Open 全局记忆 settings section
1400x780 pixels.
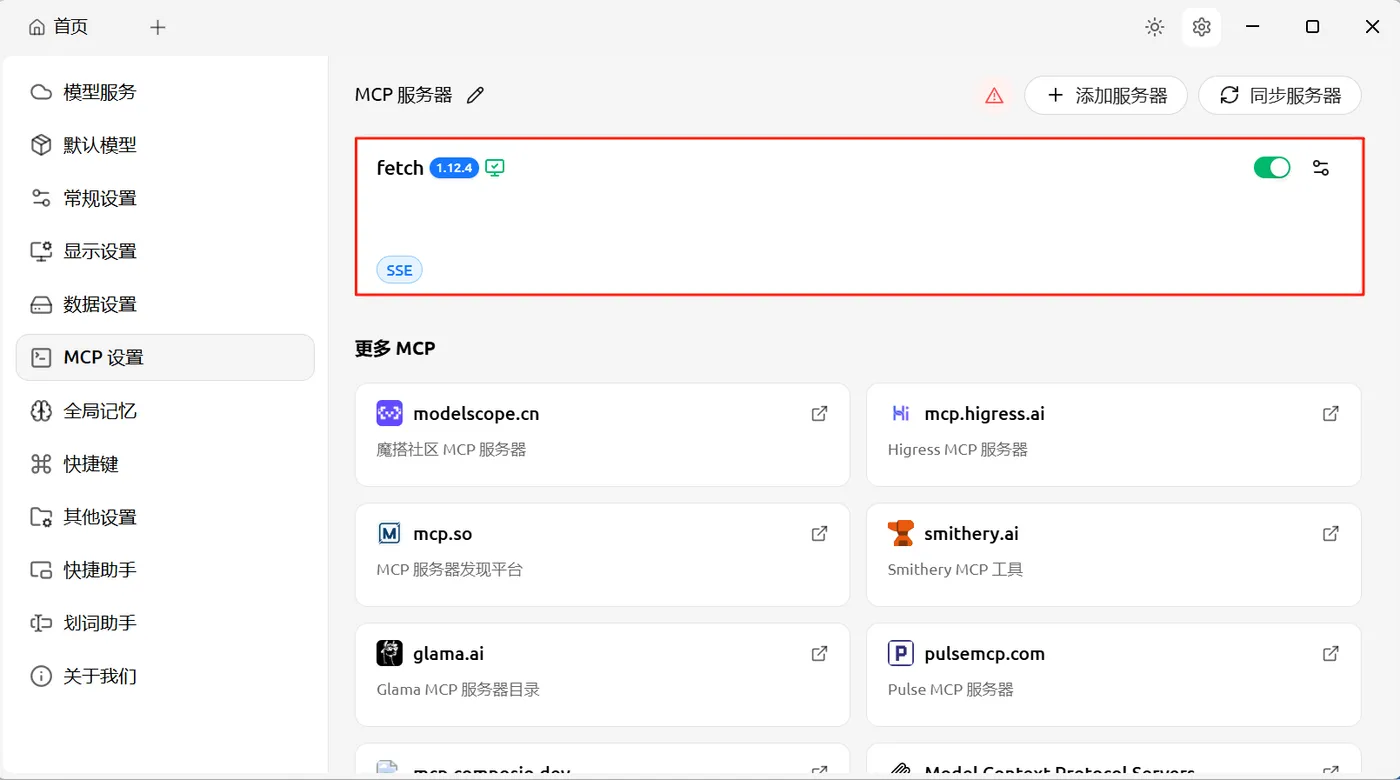(100, 411)
